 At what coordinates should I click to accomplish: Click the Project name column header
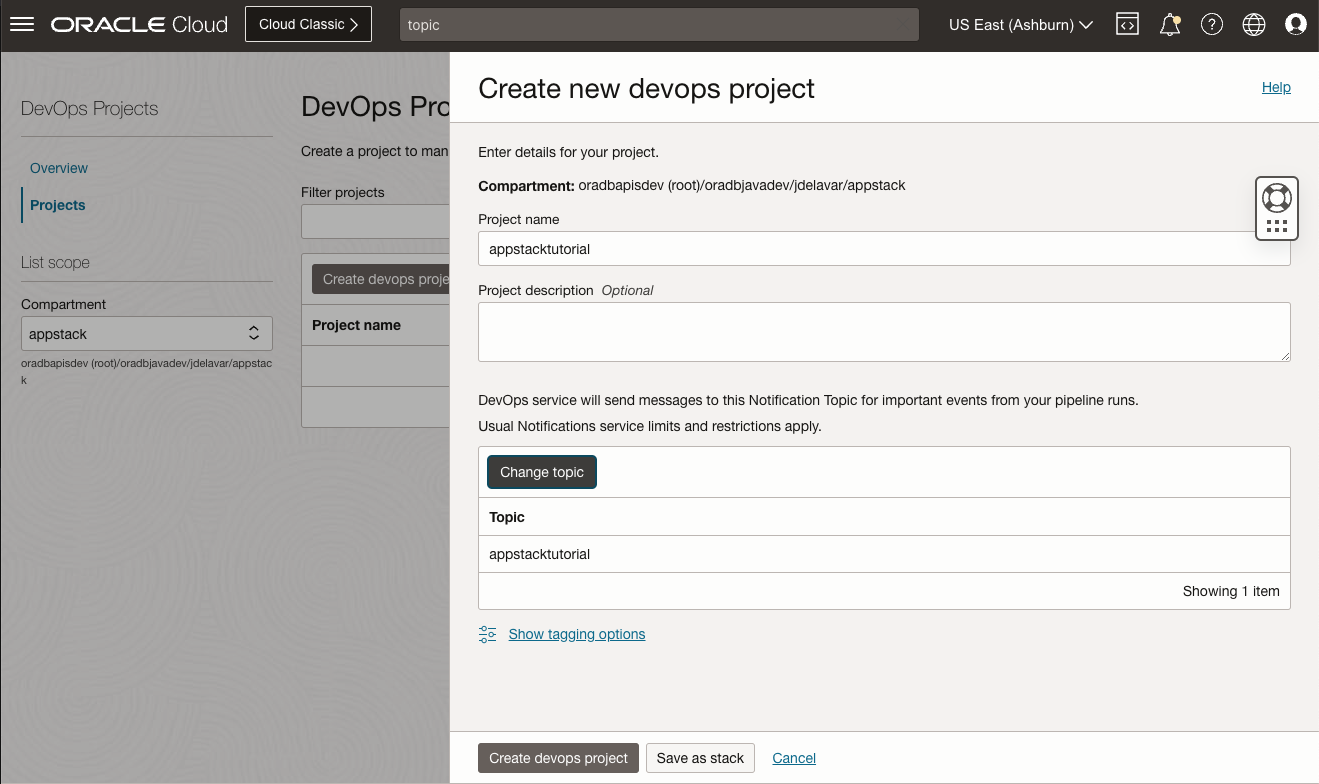point(356,325)
